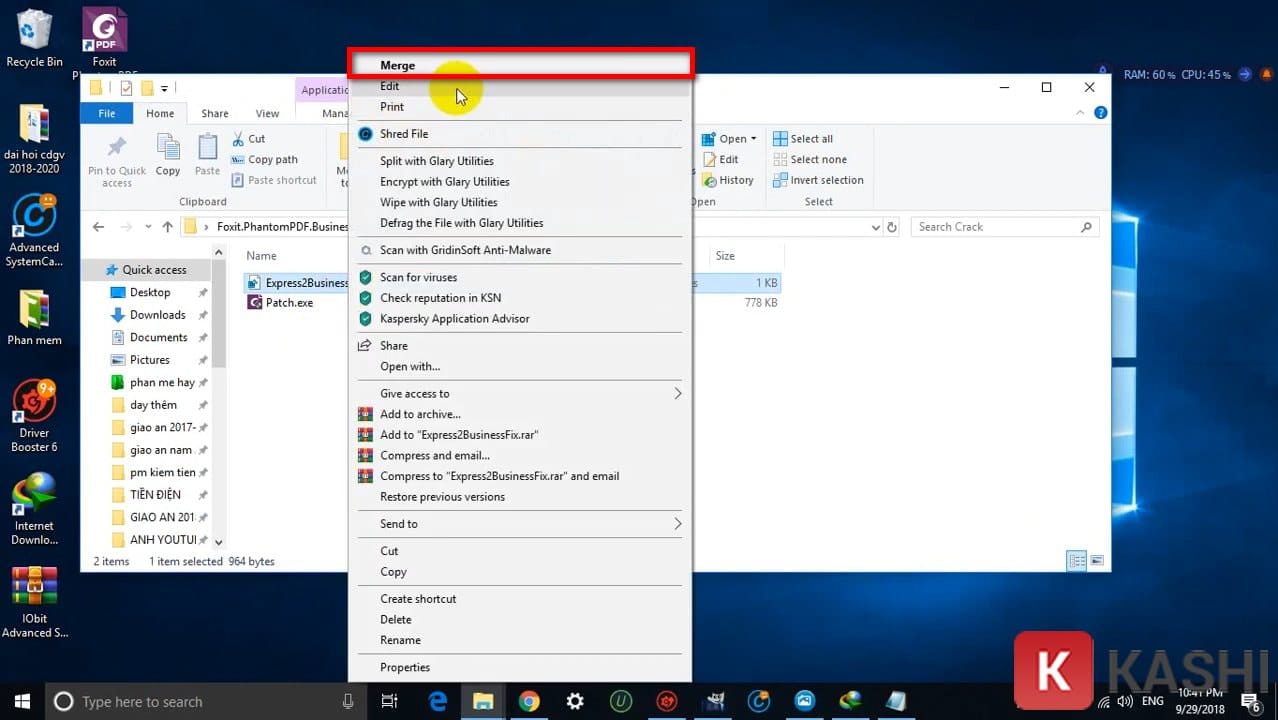
Task: Click the Help question mark icon
Action: pyautogui.click(x=1100, y=113)
